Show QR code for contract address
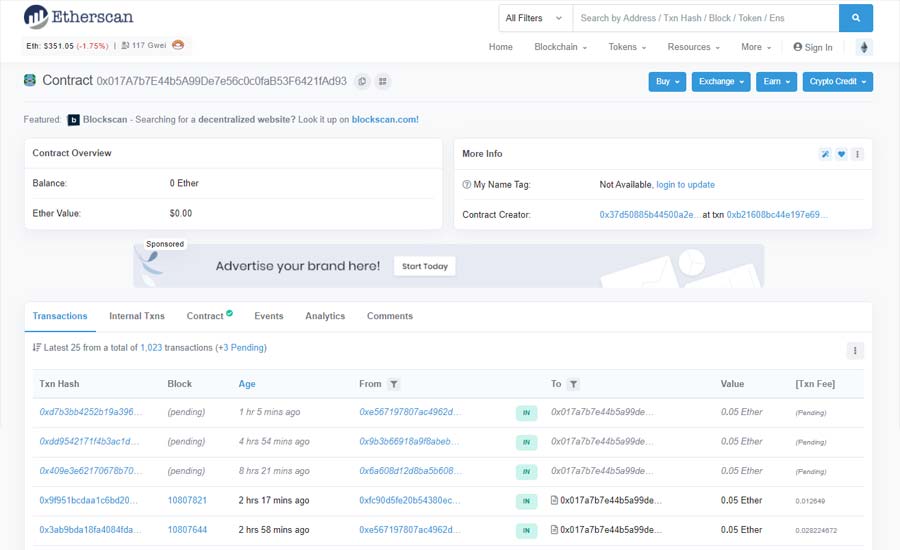Viewport: 900px width, 550px height. click(383, 82)
